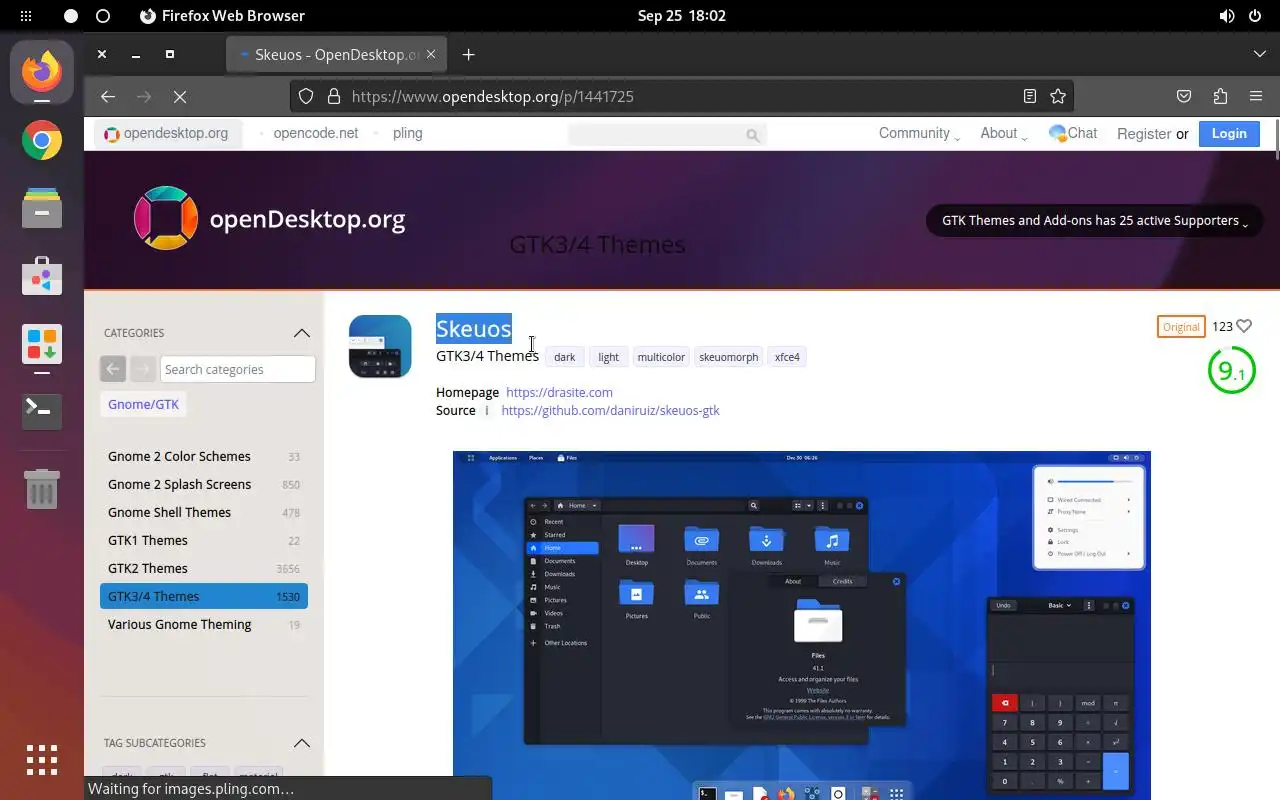Viewport: 1280px width, 800px height.
Task: Open the Pocket save icon
Action: (1184, 96)
